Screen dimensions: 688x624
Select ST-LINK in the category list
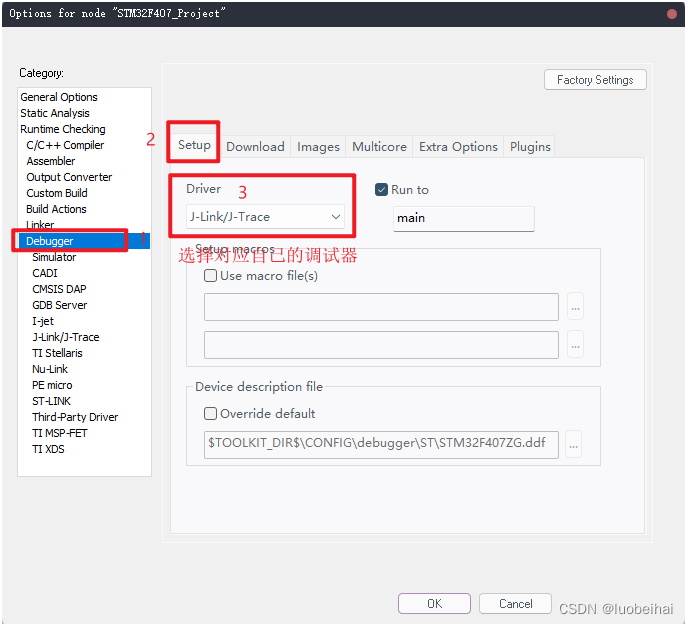(x=52, y=401)
